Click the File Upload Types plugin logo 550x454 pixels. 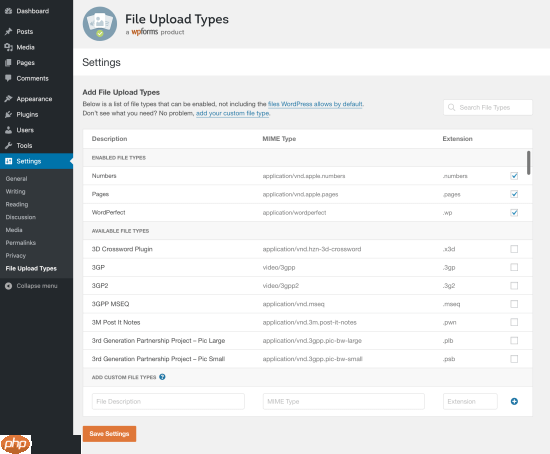coord(100,24)
